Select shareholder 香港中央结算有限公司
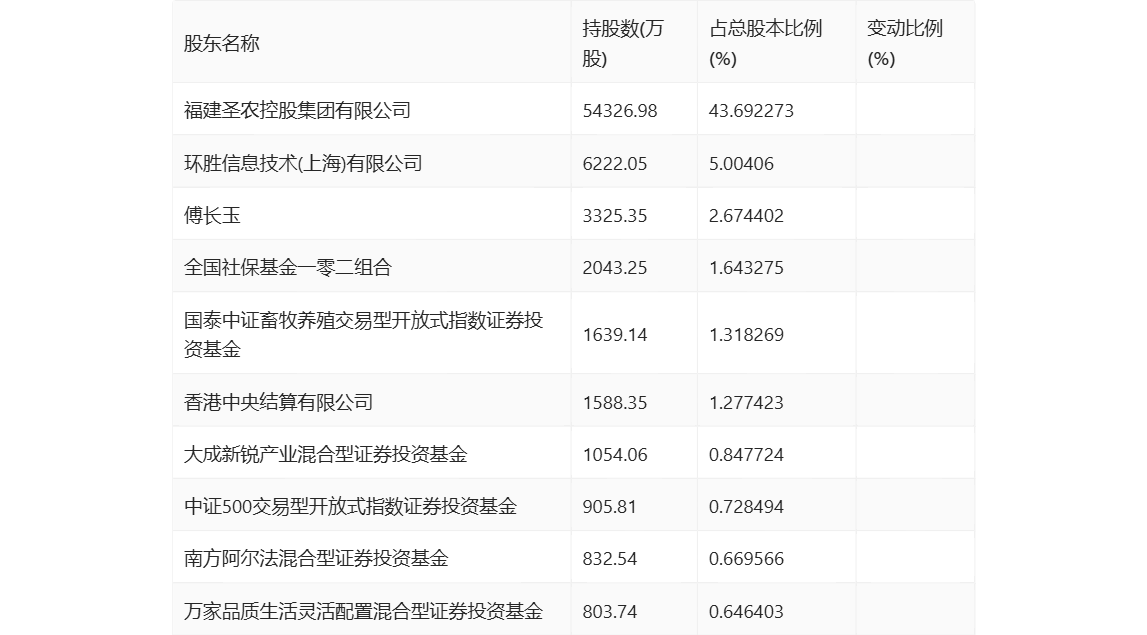The width and height of the screenshot is (1147, 635). [278, 402]
